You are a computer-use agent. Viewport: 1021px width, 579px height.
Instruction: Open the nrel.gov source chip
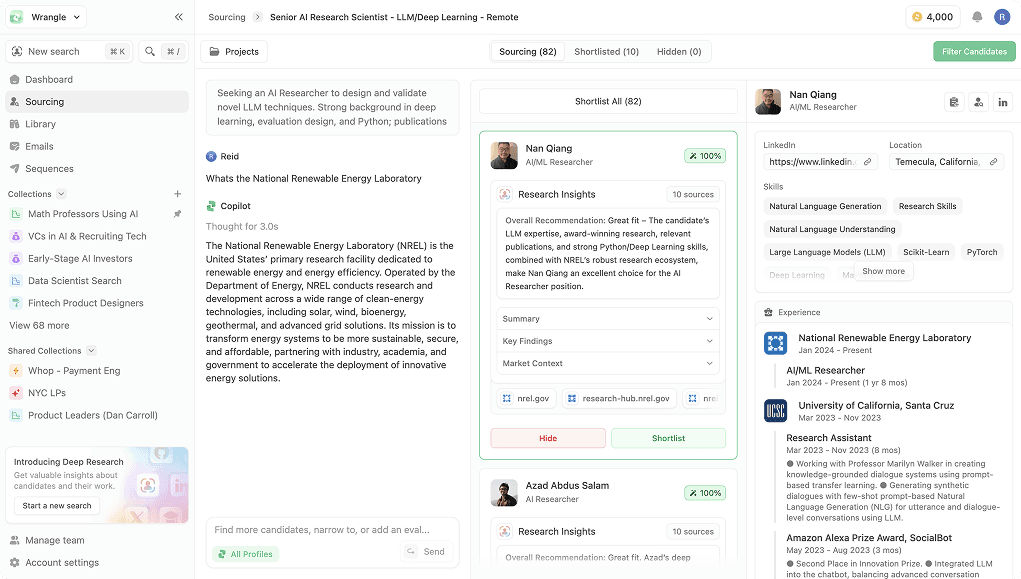tap(526, 399)
